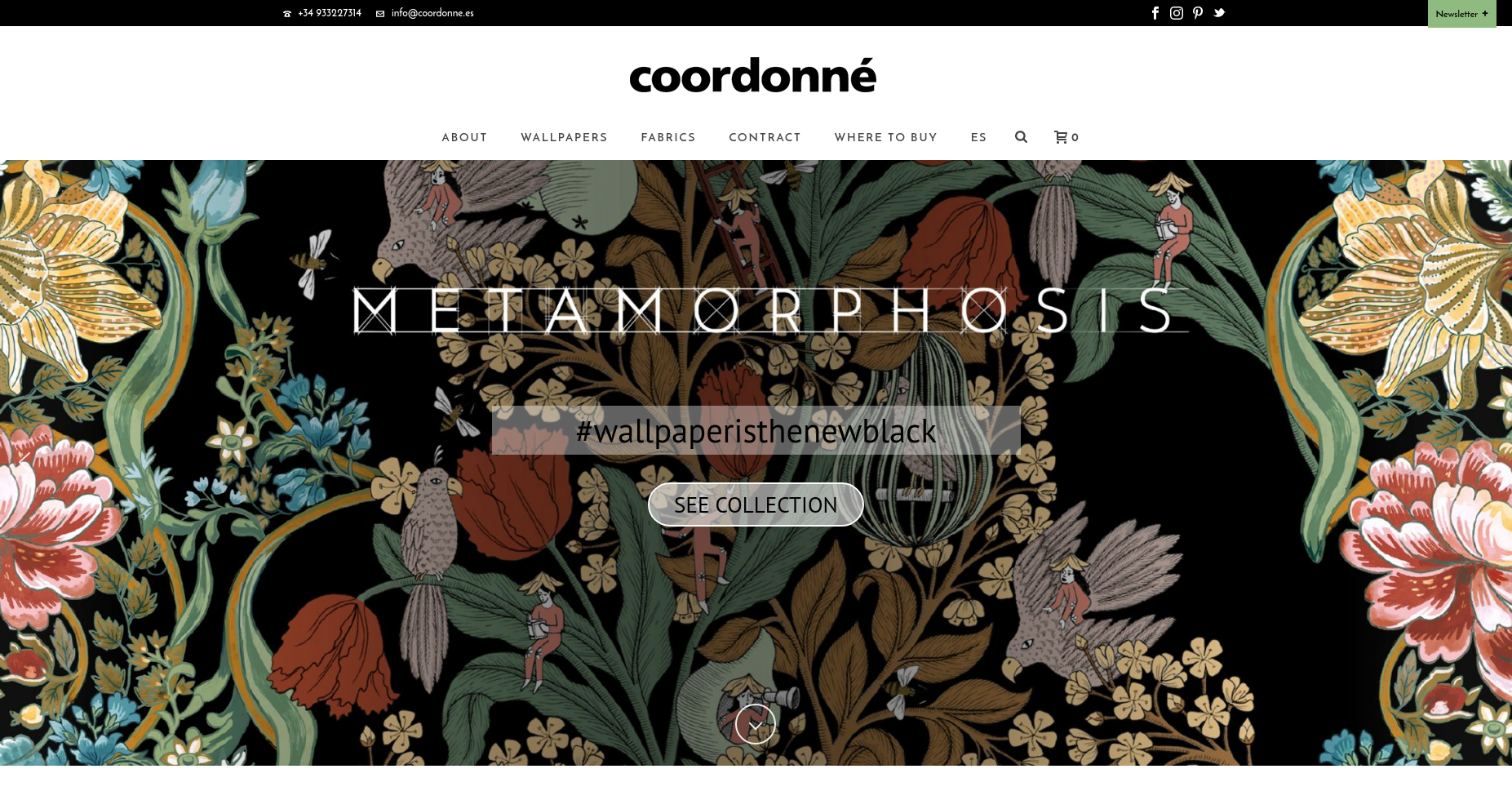Click the coordonné logo
The width and height of the screenshot is (1512, 800).
[x=752, y=75]
